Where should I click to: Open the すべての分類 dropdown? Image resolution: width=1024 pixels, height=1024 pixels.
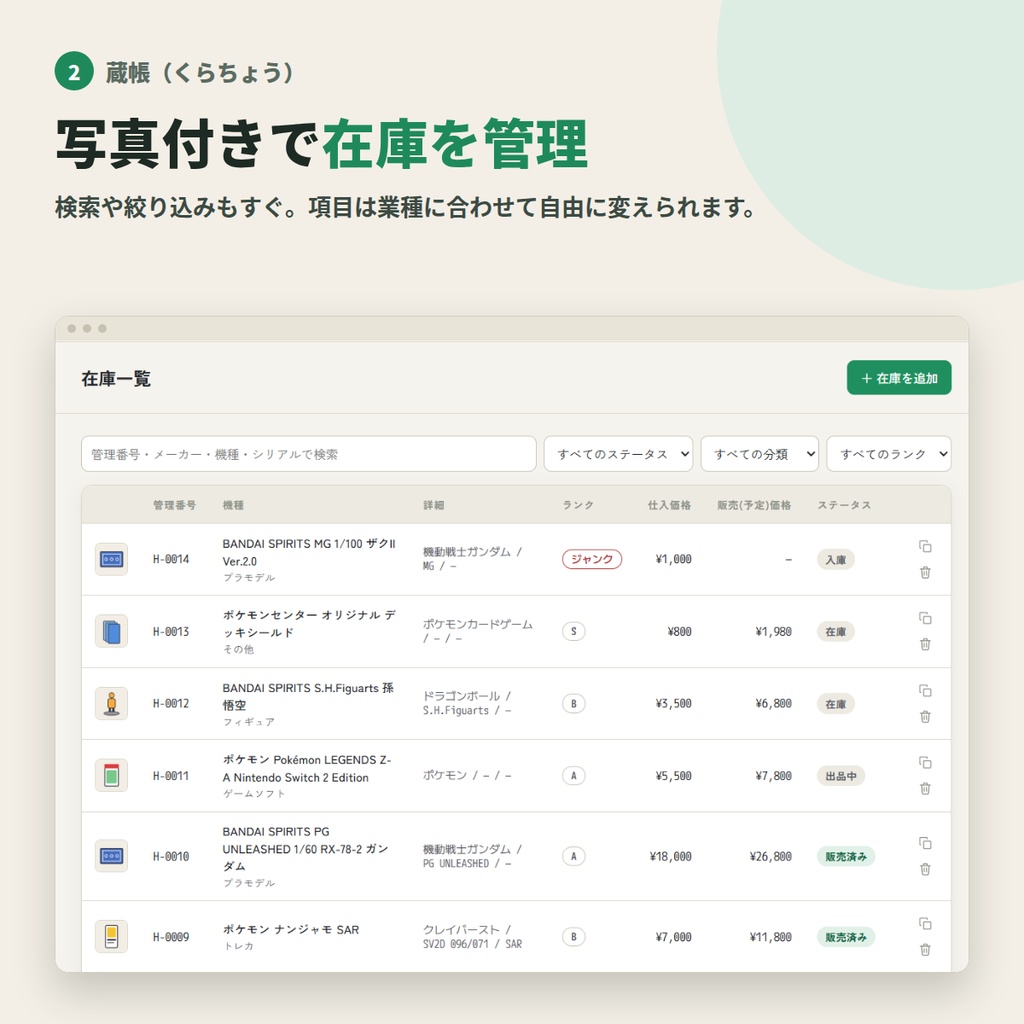pos(759,454)
